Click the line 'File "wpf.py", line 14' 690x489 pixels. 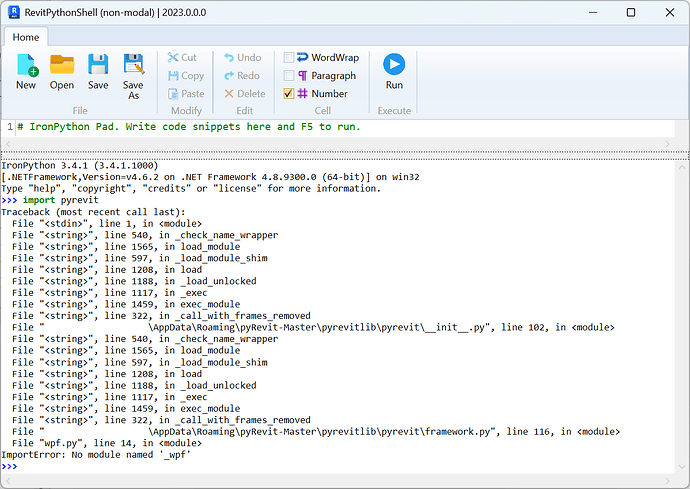pyautogui.click(x=107, y=443)
